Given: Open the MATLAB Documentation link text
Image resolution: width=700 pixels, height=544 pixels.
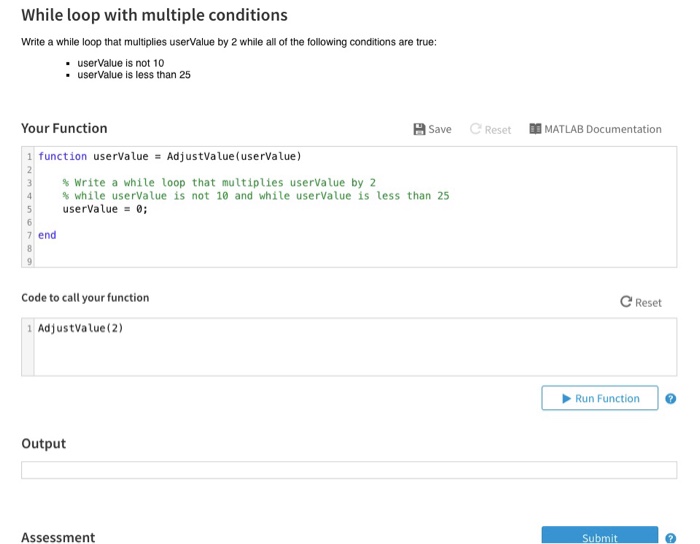Looking at the screenshot, I should point(602,129).
